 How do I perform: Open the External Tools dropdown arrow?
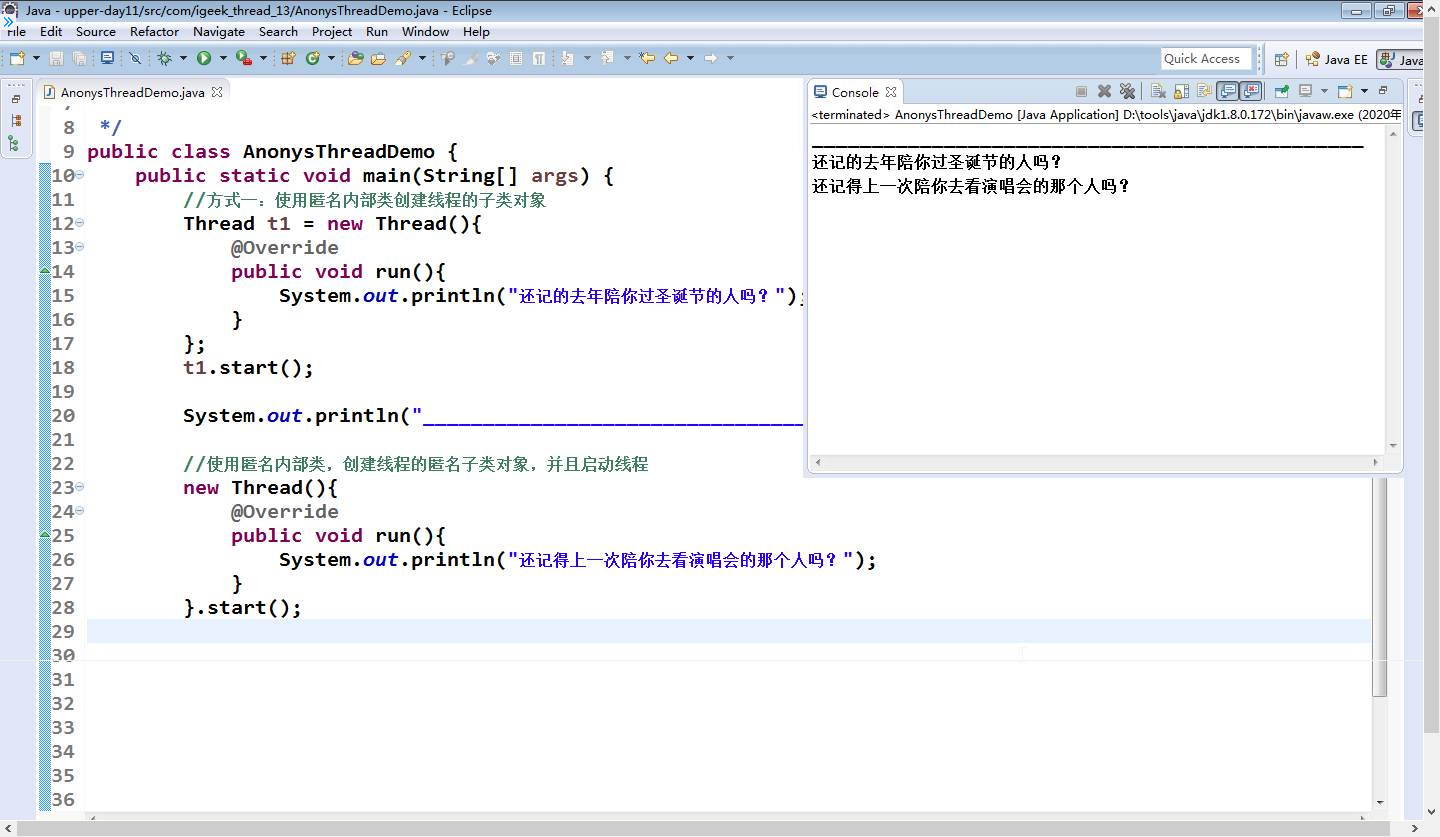pos(263,58)
